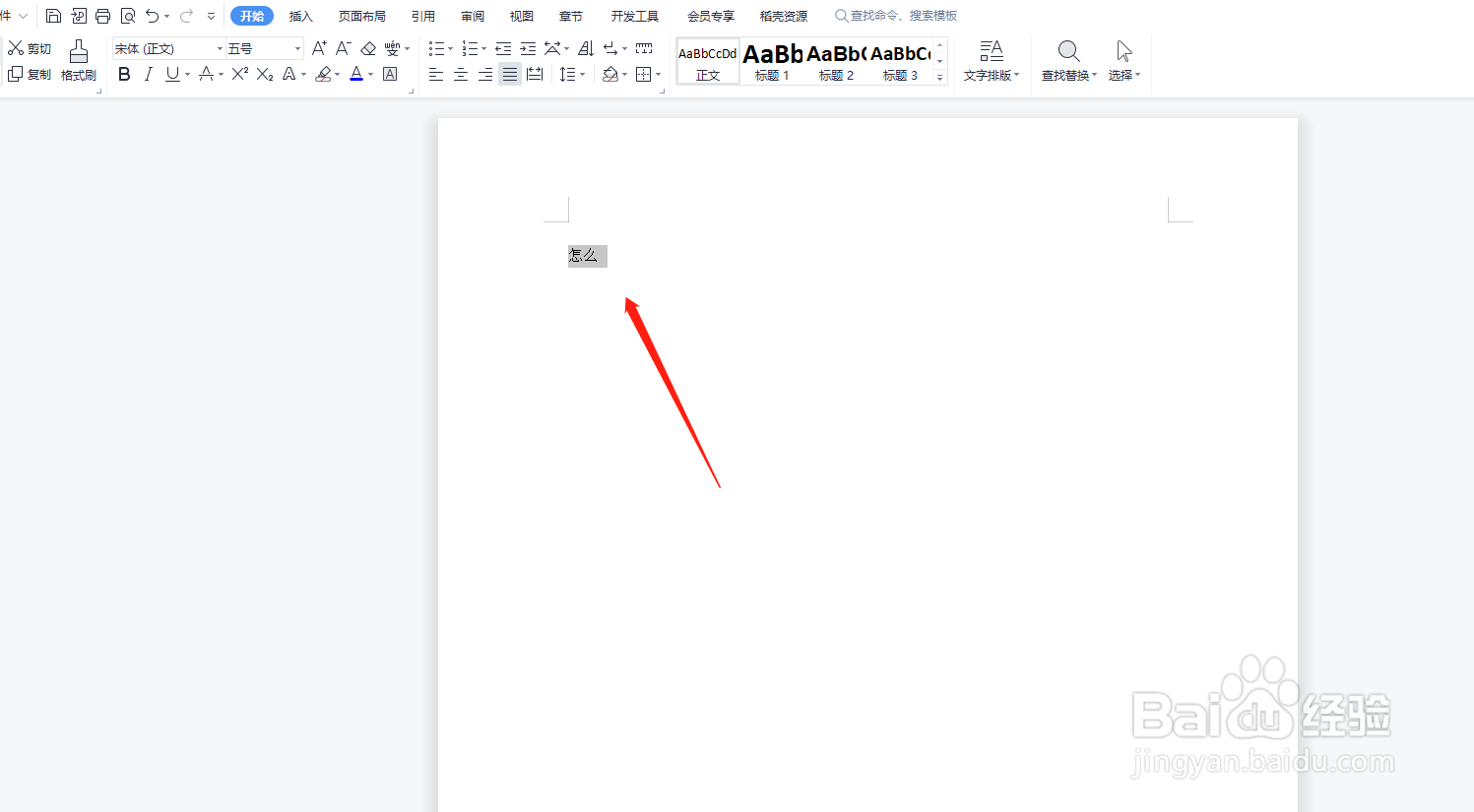Apply subscript to selected text

(x=265, y=74)
